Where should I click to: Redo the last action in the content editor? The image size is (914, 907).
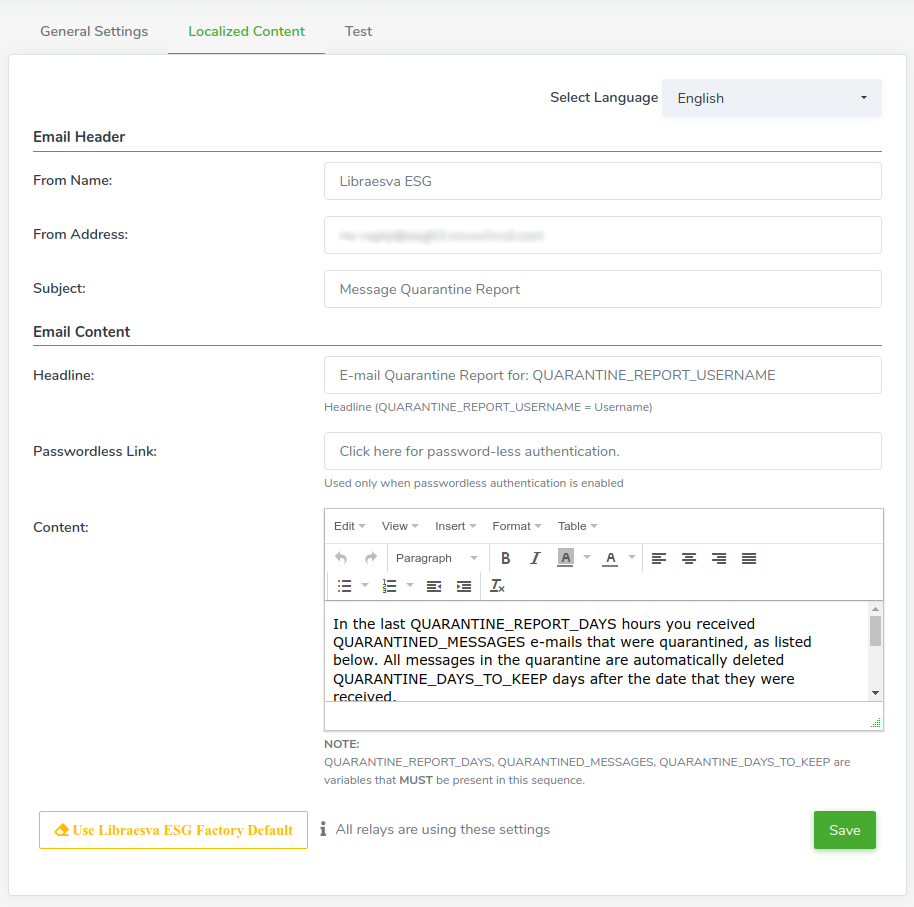[x=371, y=558]
